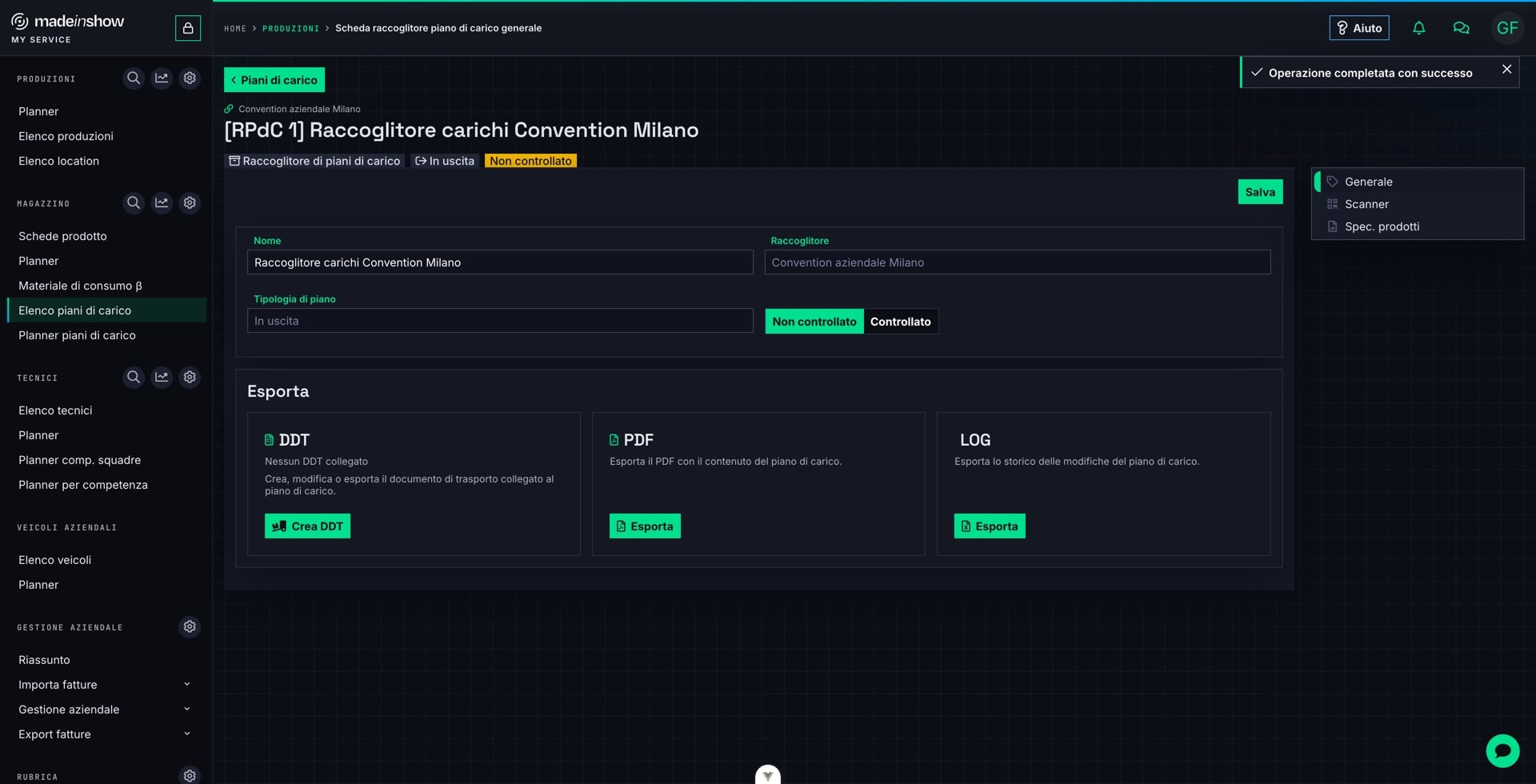Image resolution: width=1536 pixels, height=784 pixels.
Task: Open the Aiuto help button
Action: point(1359,28)
